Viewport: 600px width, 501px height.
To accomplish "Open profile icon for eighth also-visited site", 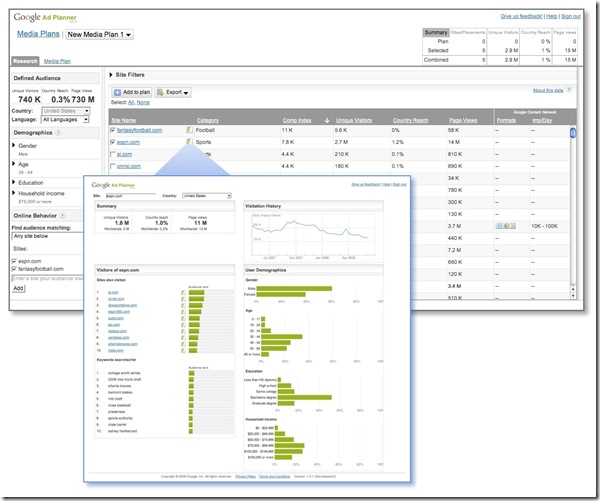I will point(183,338).
